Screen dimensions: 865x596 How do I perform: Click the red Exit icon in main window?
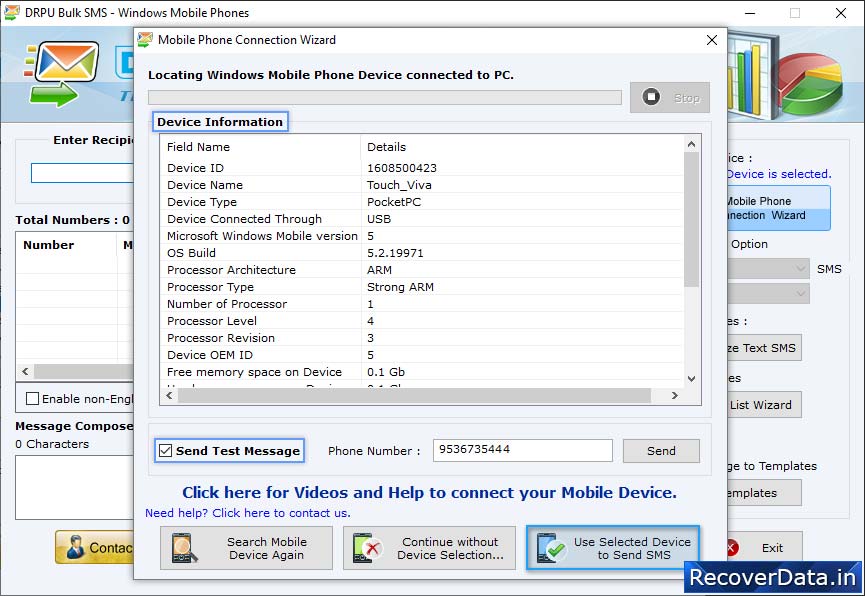coord(731,548)
